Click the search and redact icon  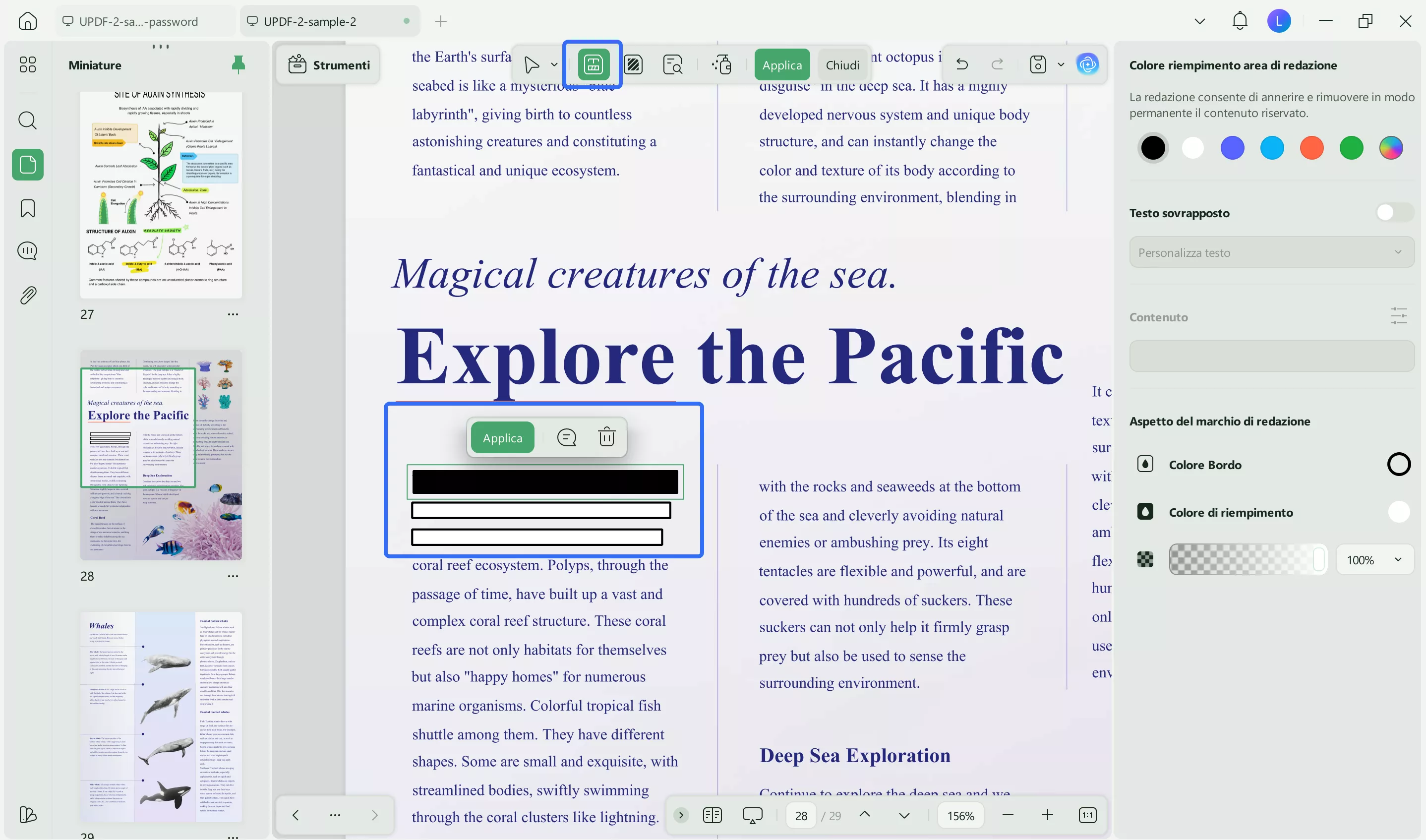pyautogui.click(x=672, y=65)
